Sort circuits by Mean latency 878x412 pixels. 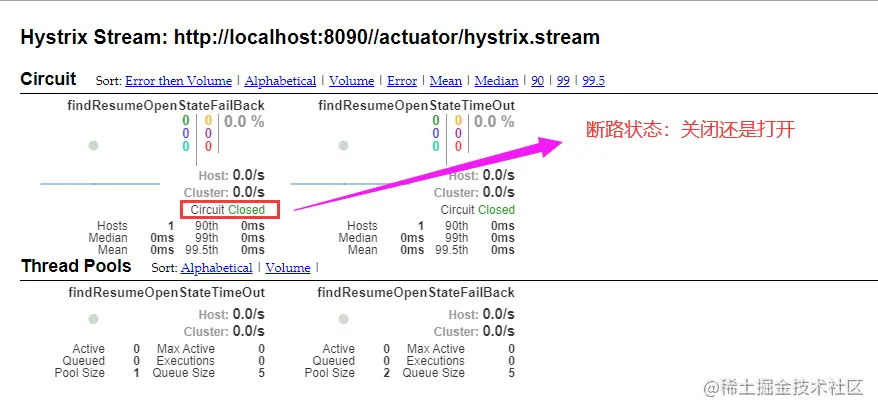pos(446,81)
